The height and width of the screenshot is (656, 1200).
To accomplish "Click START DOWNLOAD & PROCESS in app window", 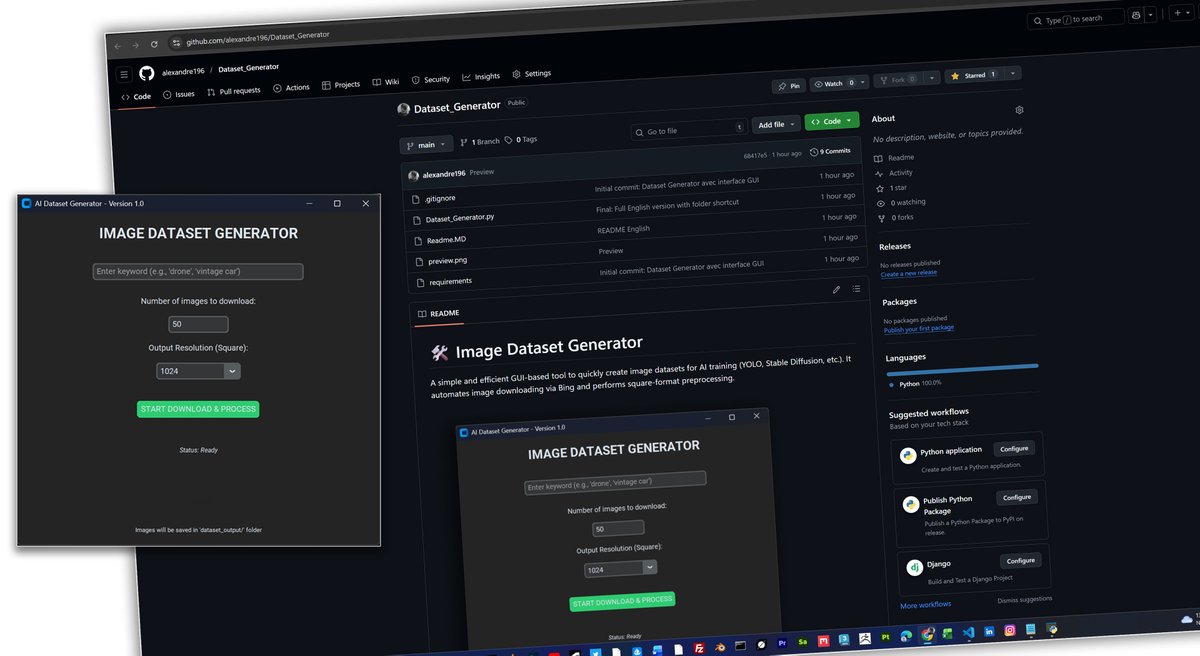I will coord(198,409).
